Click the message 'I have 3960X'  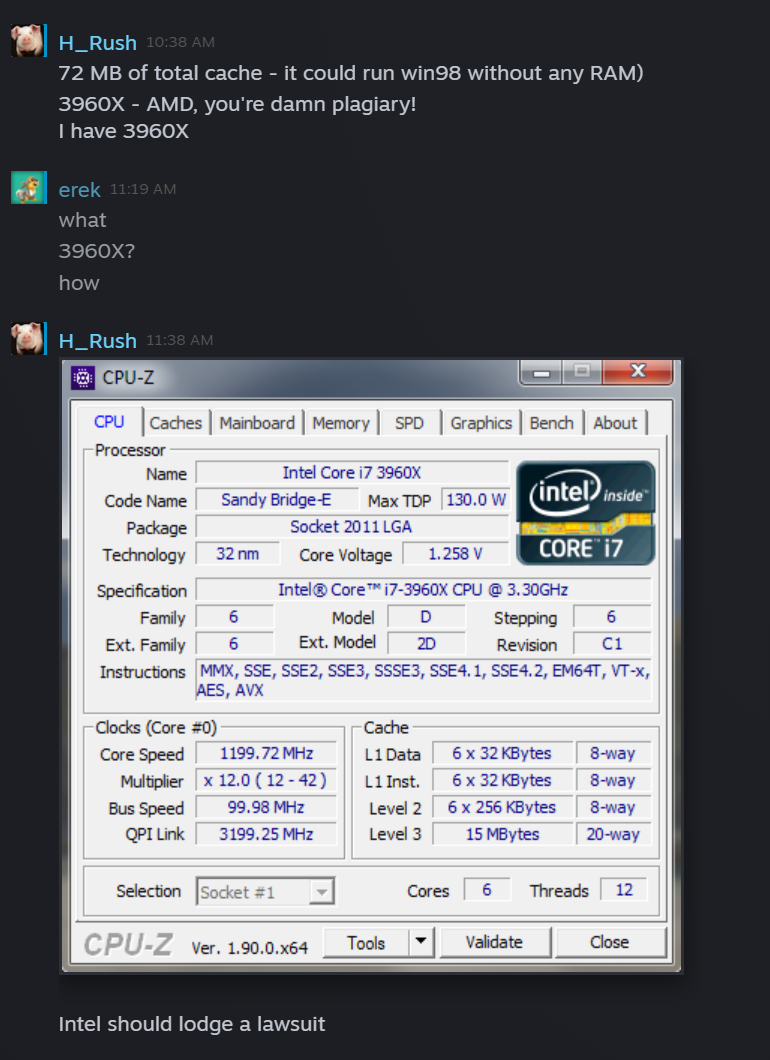124,131
